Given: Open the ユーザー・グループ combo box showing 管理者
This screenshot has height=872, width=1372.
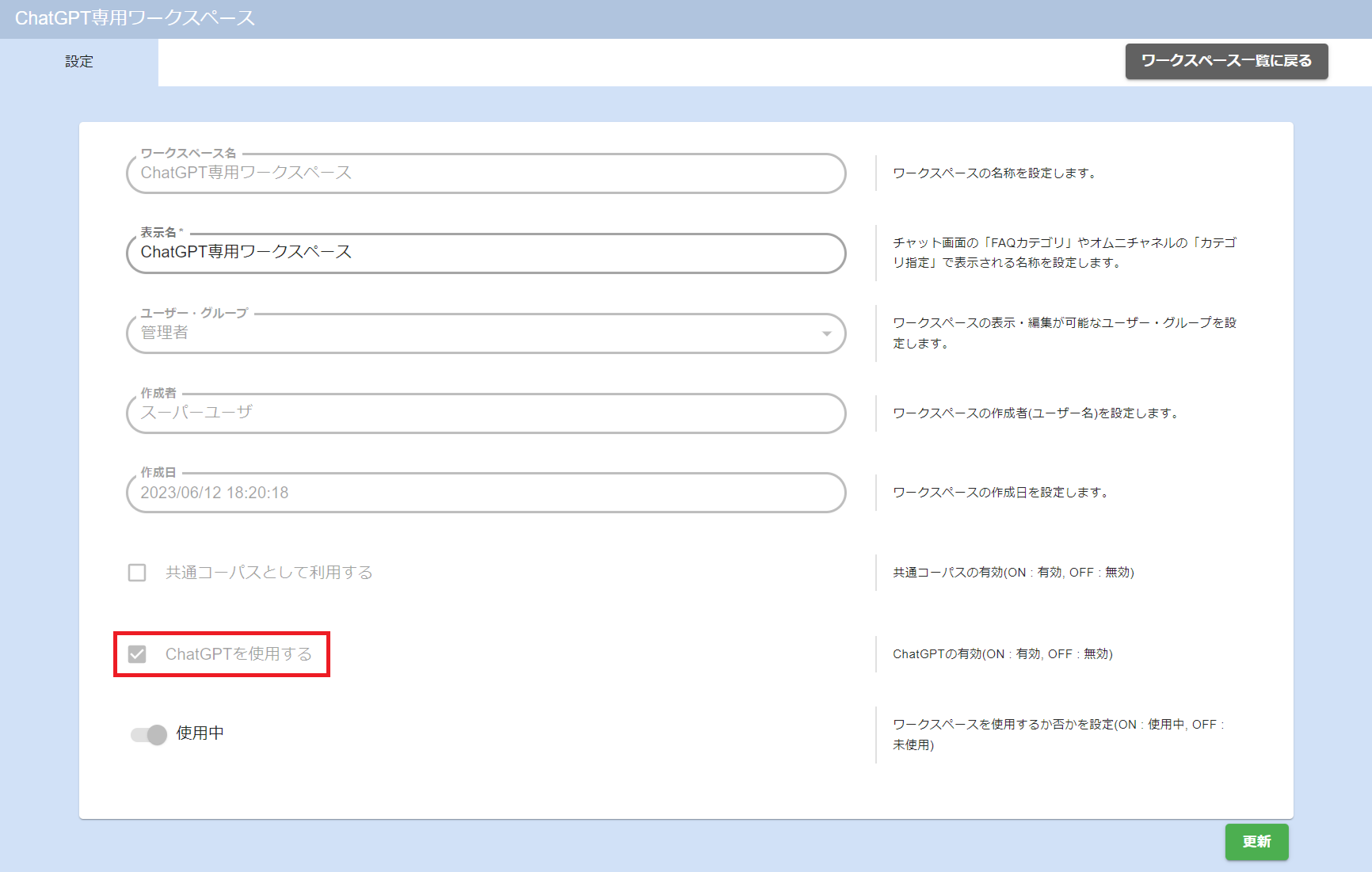Looking at the screenshot, I should coord(475,333).
